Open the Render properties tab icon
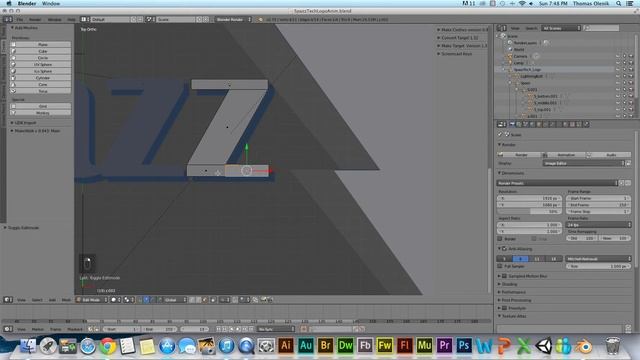The width and height of the screenshot is (640, 360). point(512,124)
